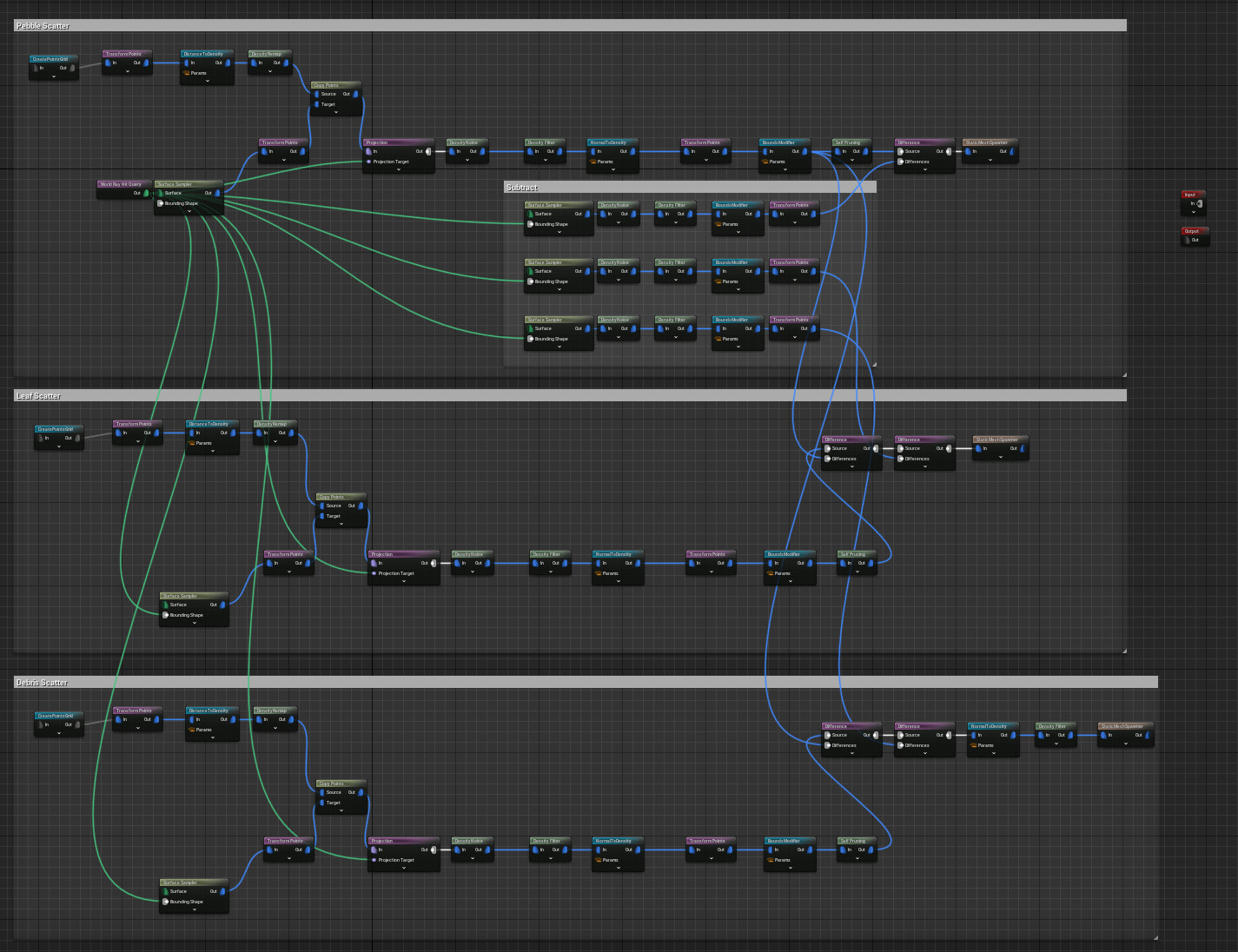Expand Copy Points node in Debris Scatter

pyautogui.click(x=341, y=810)
